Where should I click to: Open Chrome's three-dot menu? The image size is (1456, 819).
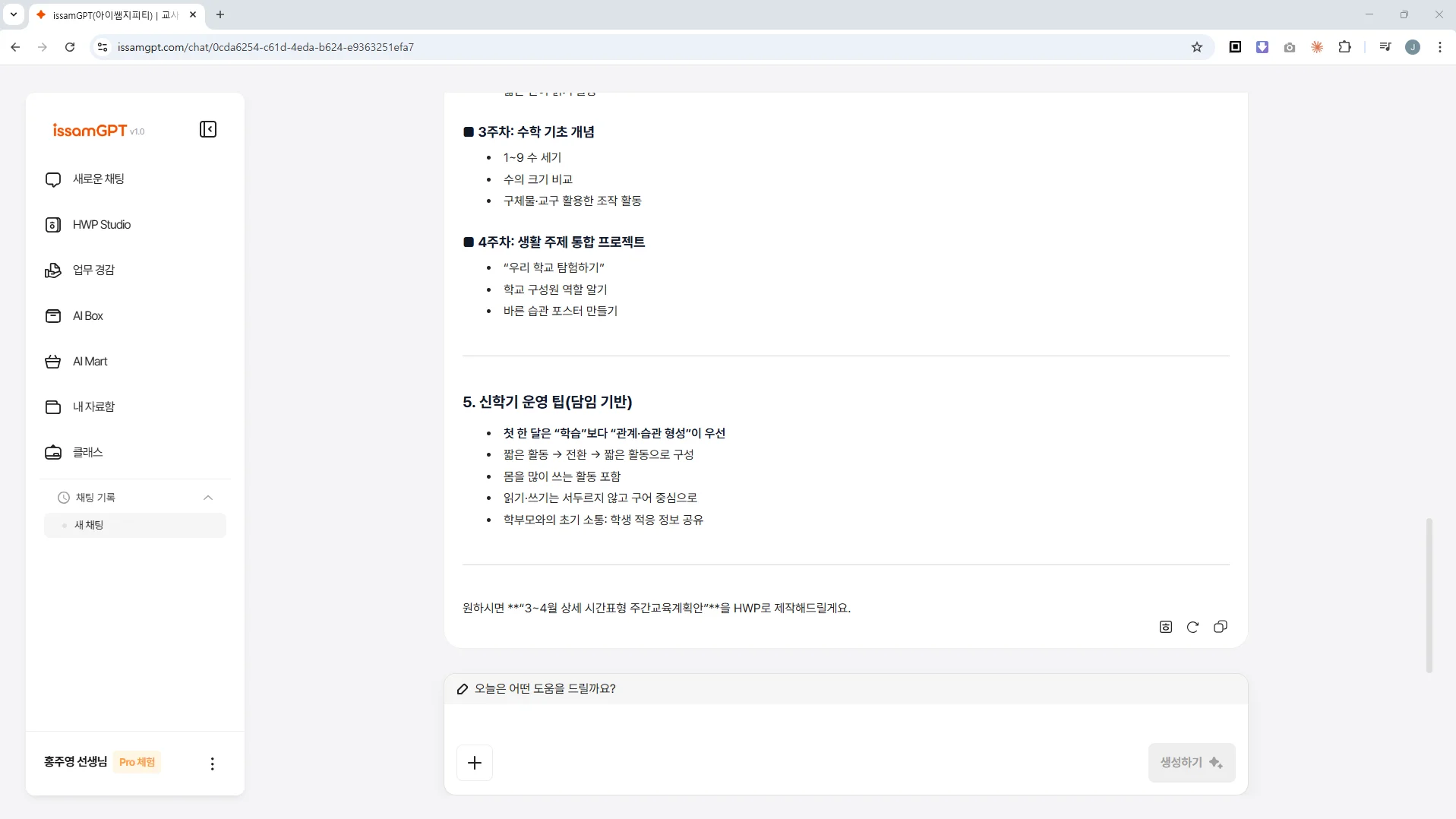1439,46
